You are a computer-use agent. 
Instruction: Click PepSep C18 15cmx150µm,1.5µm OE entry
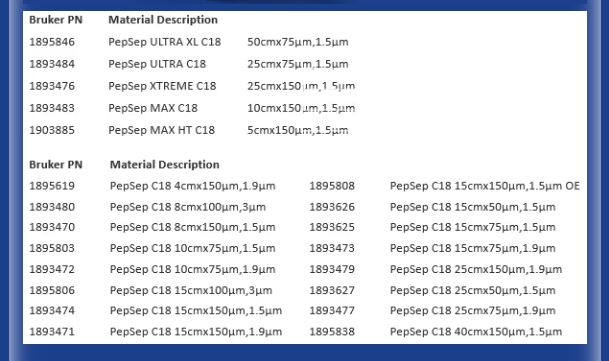coord(485,186)
